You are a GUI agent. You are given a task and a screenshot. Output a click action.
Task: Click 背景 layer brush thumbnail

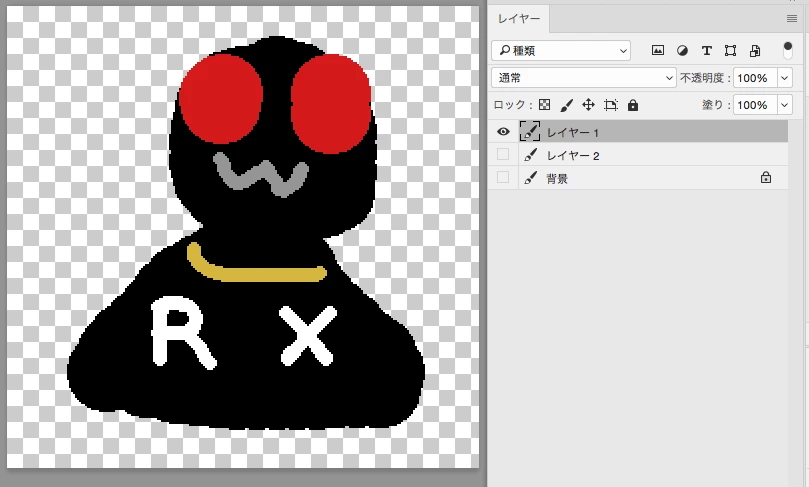click(x=530, y=178)
